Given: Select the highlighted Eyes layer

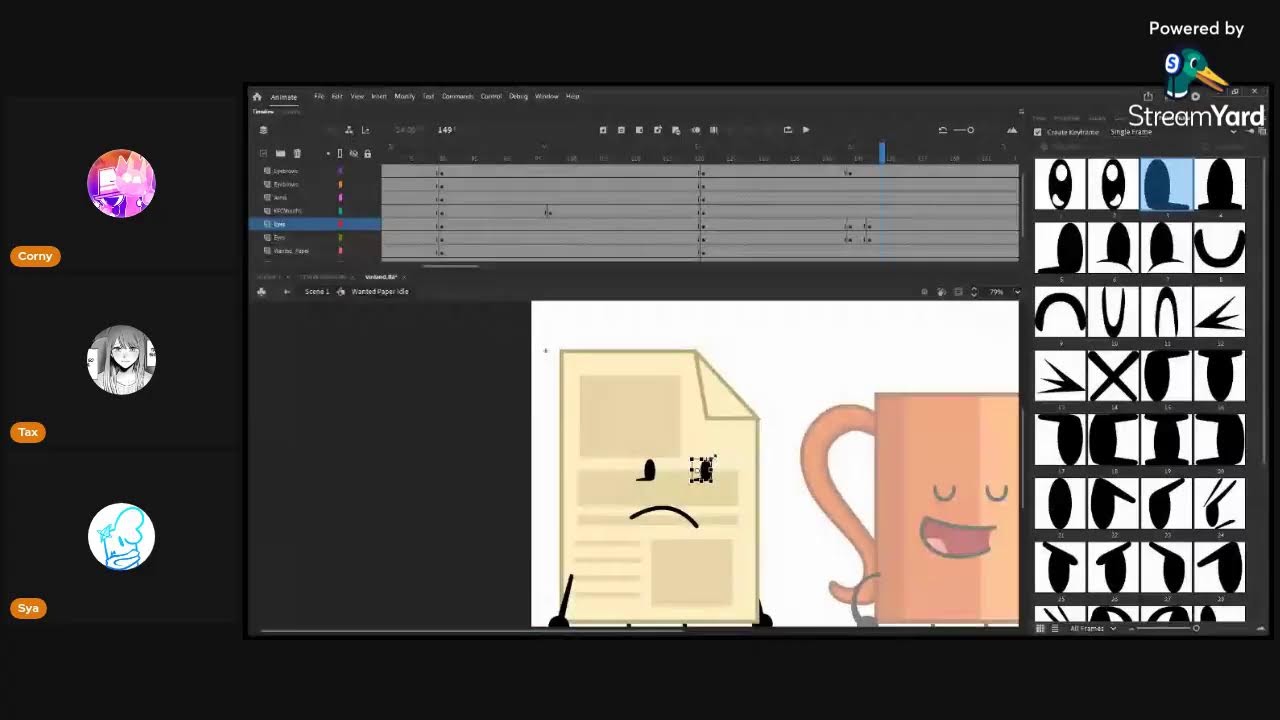Looking at the screenshot, I should pyautogui.click(x=314, y=224).
